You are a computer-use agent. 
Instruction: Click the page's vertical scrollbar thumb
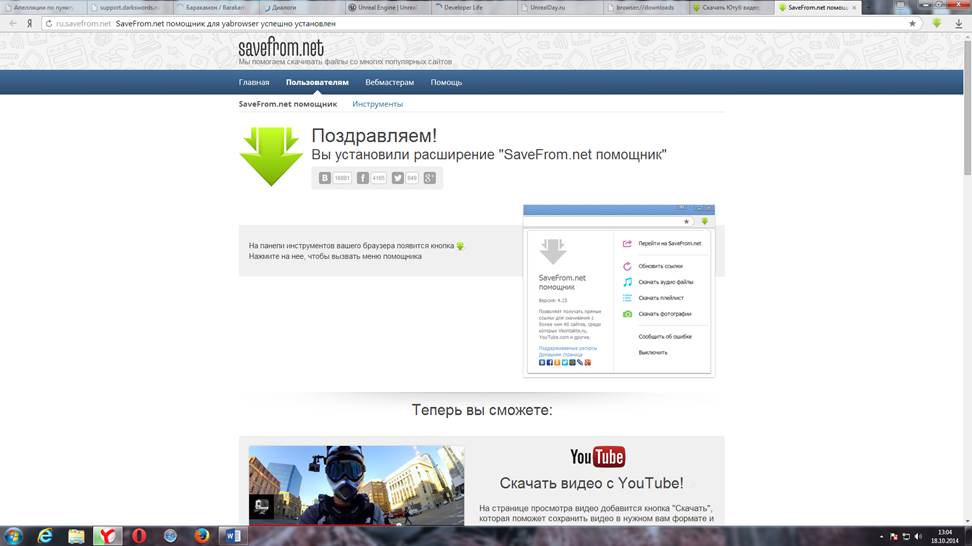click(x=967, y=107)
